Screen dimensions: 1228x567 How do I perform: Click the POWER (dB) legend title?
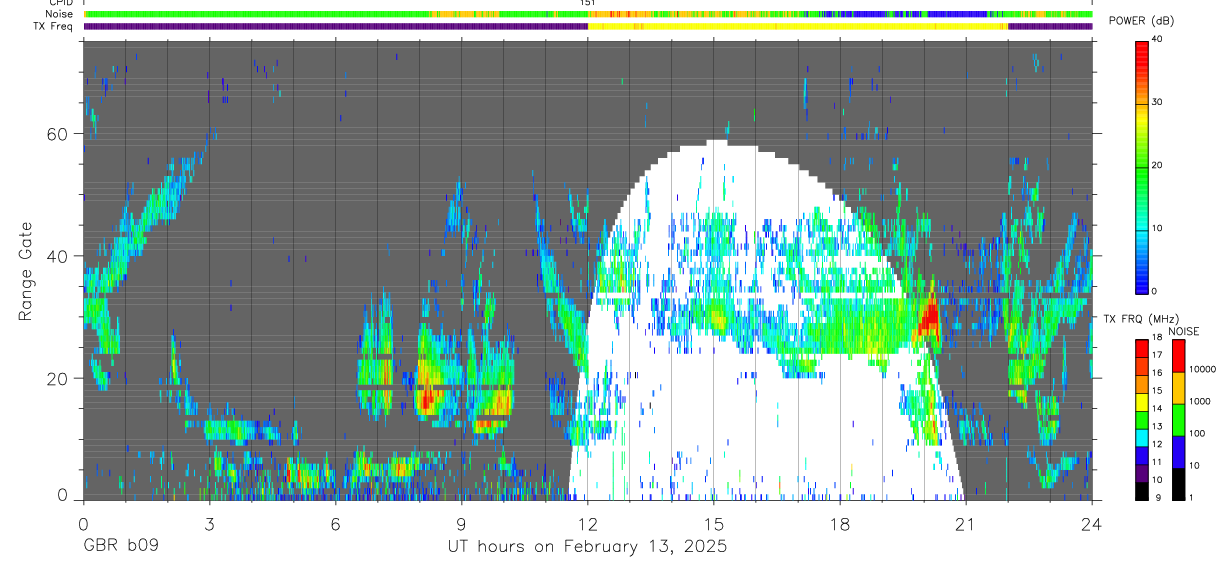tap(1142, 21)
